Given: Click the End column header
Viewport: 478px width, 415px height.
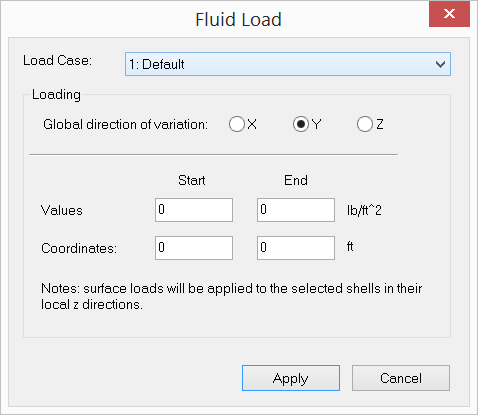Looking at the screenshot, I should [x=296, y=180].
